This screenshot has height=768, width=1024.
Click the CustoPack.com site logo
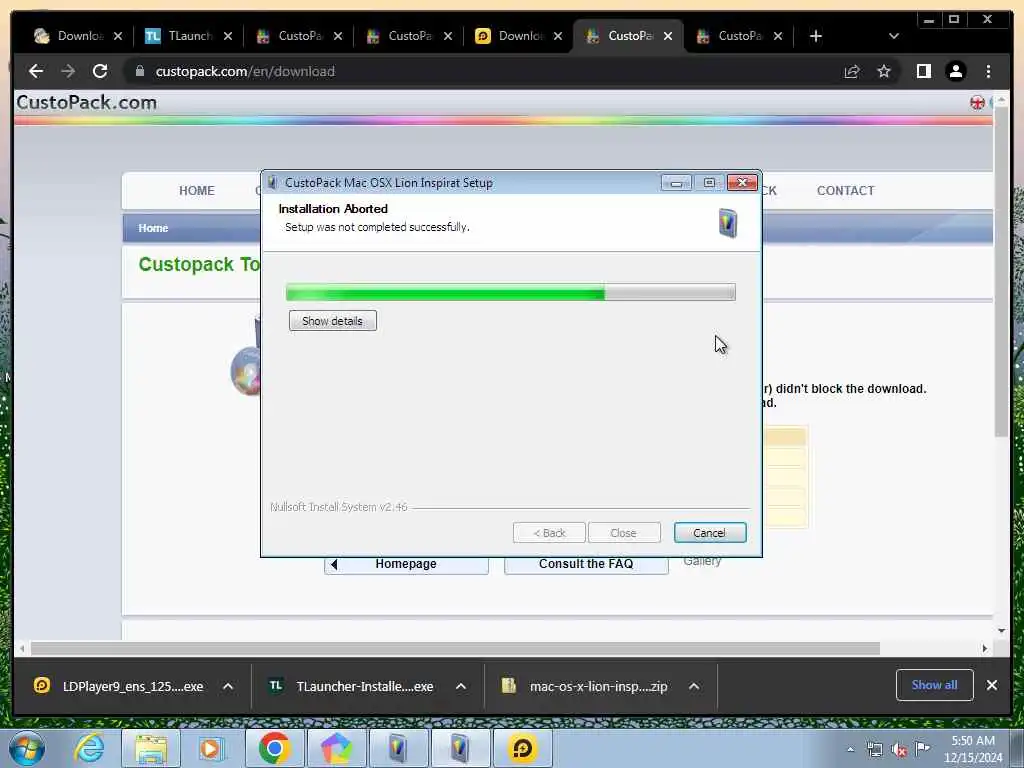pyautogui.click(x=86, y=103)
